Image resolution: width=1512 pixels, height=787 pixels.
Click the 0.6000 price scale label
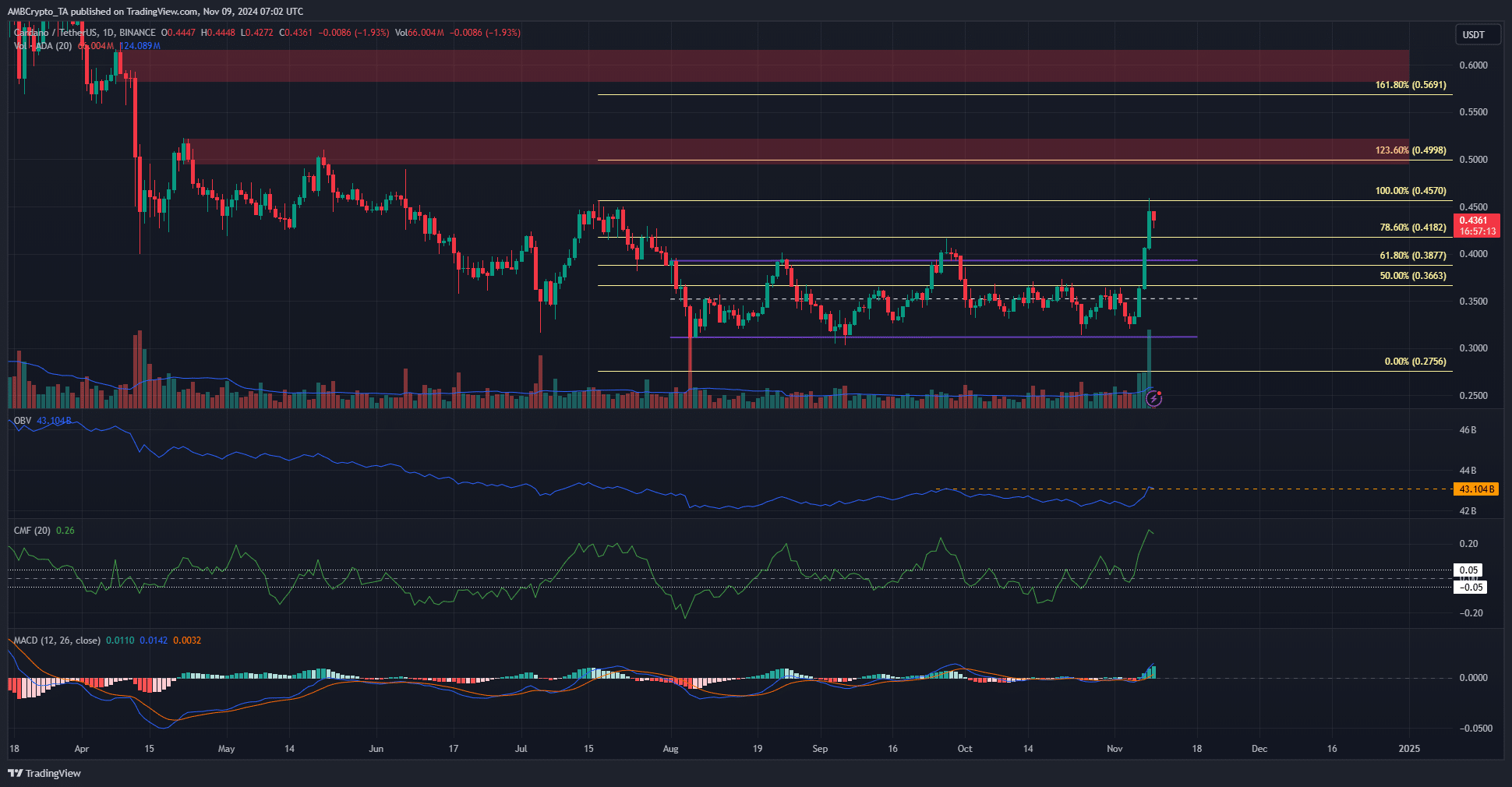[x=1473, y=65]
